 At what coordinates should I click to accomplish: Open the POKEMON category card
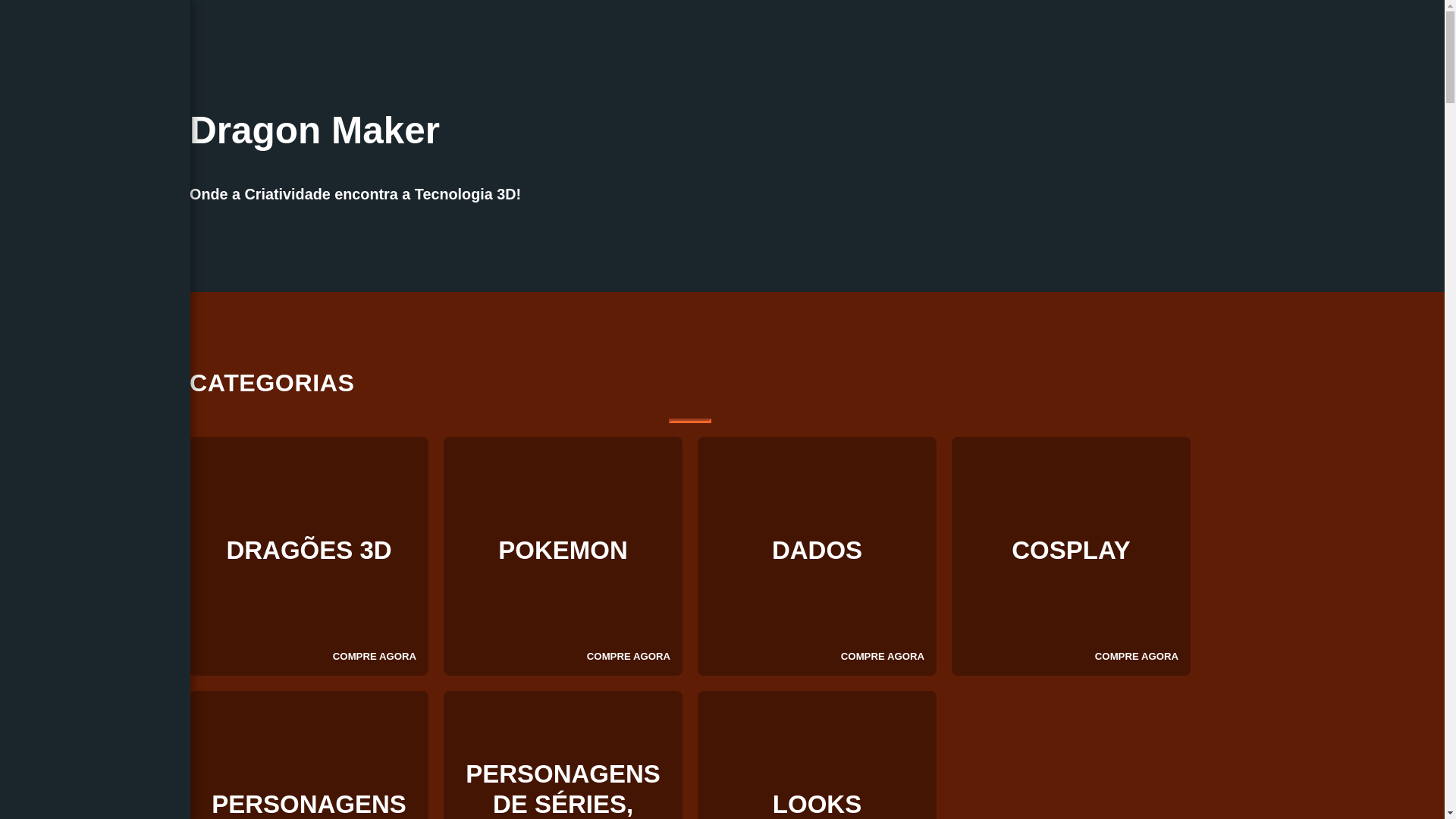[x=563, y=556]
